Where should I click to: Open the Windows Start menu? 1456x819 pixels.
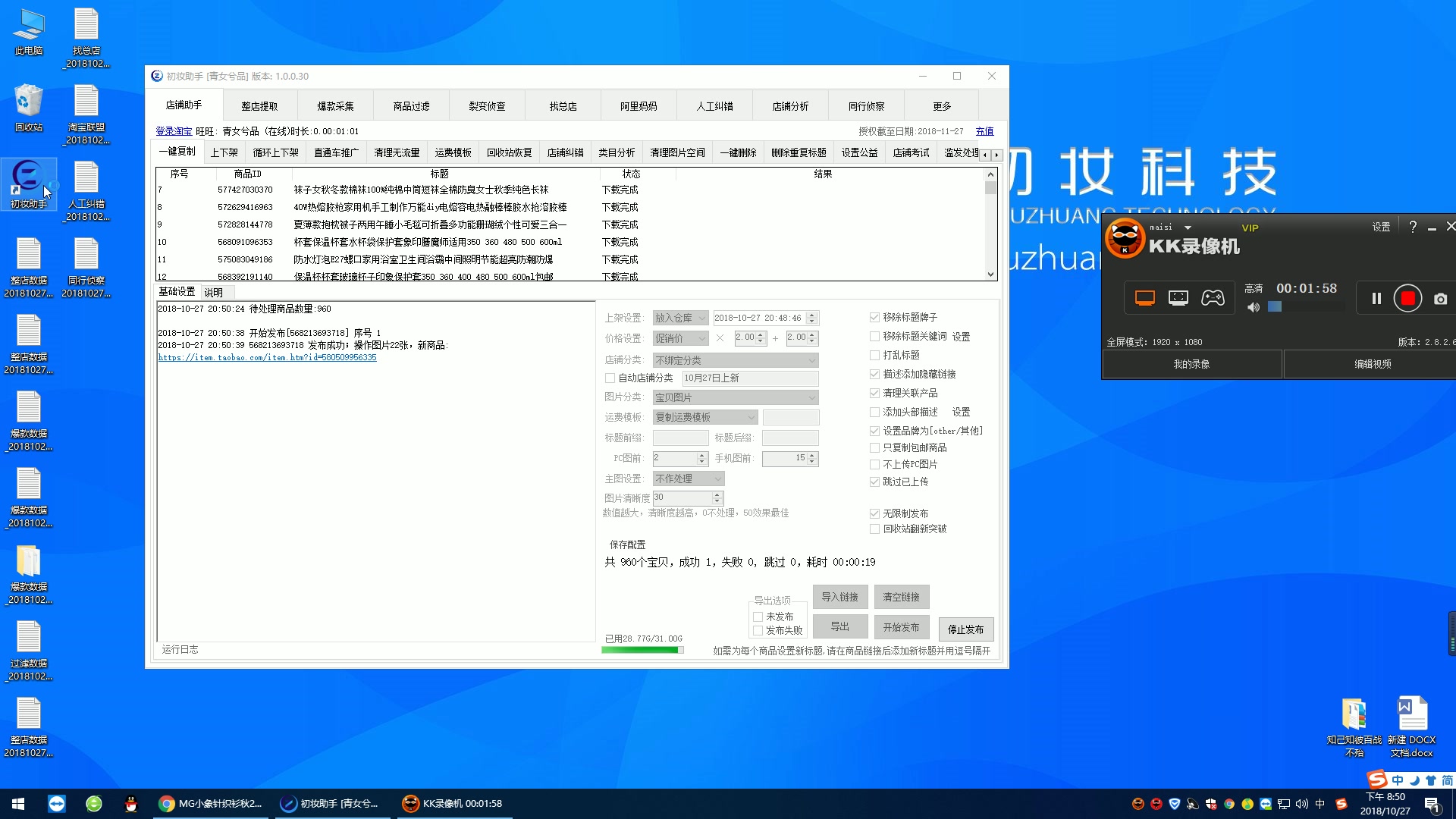coord(18,804)
